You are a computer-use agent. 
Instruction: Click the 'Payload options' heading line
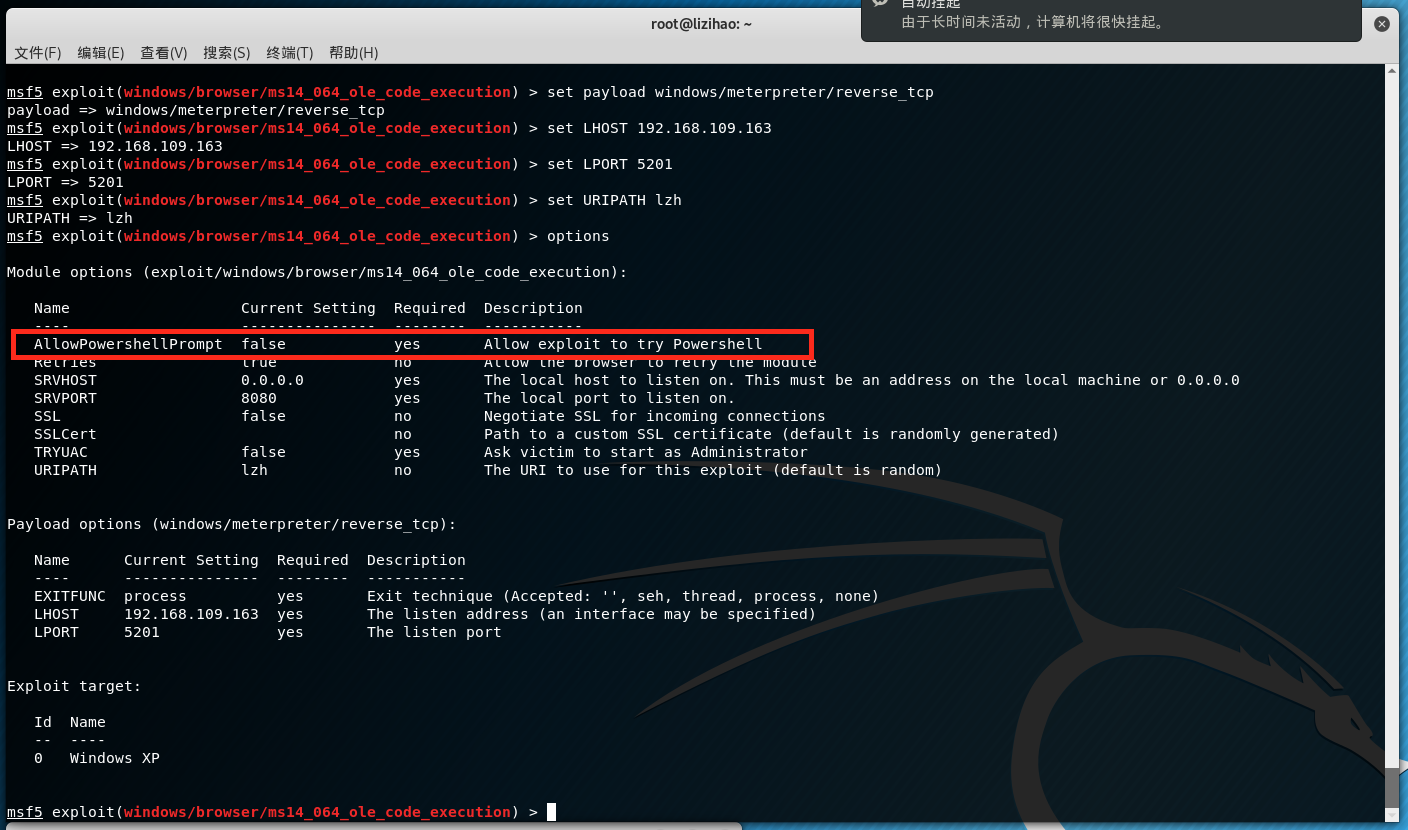[232, 524]
